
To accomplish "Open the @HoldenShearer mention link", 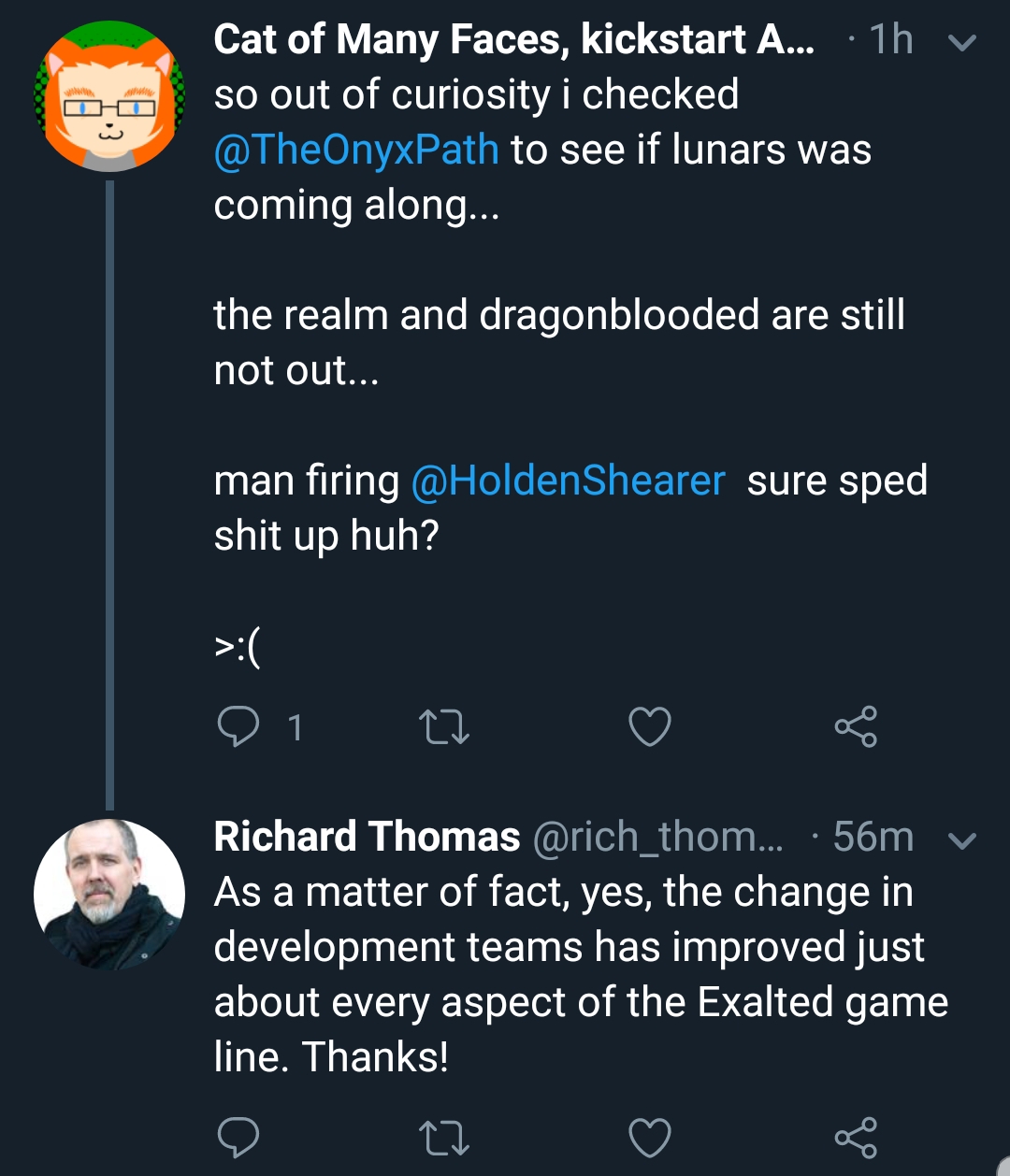I will click(x=568, y=480).
